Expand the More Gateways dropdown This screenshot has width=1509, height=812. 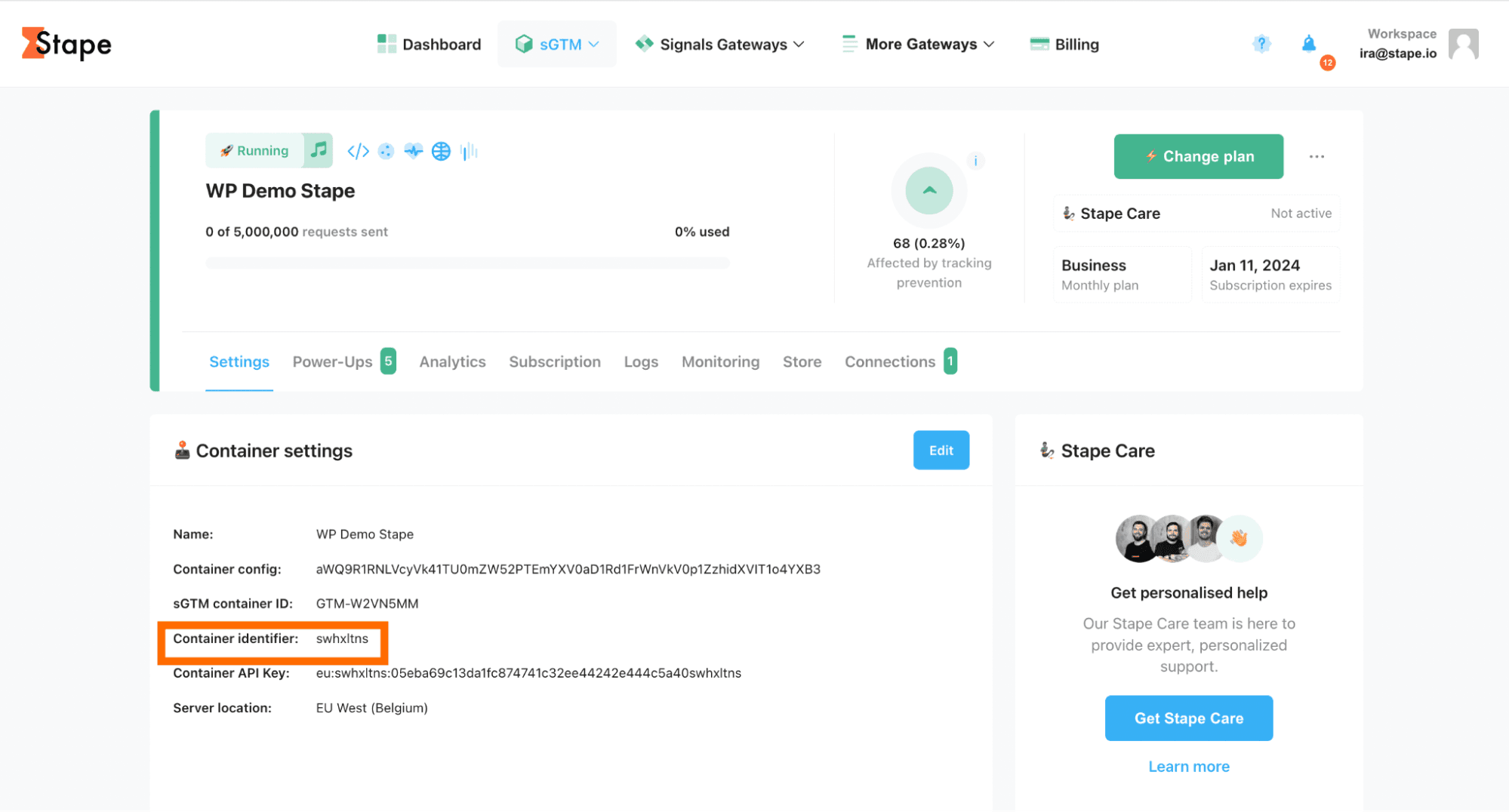[918, 45]
